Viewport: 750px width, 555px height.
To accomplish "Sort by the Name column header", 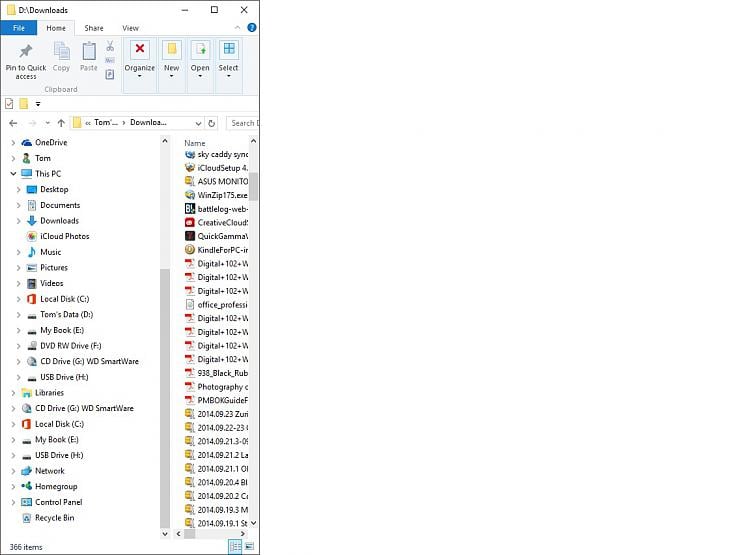I will pyautogui.click(x=195, y=143).
